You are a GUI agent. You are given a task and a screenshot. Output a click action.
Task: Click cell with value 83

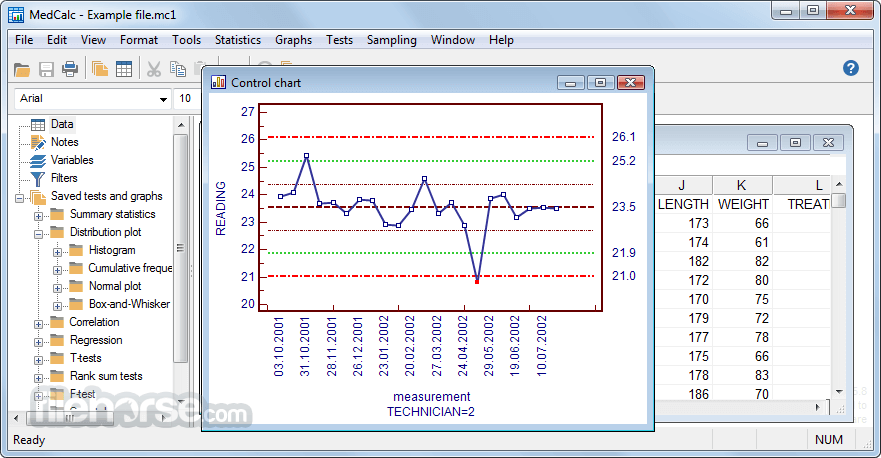click(x=761, y=375)
